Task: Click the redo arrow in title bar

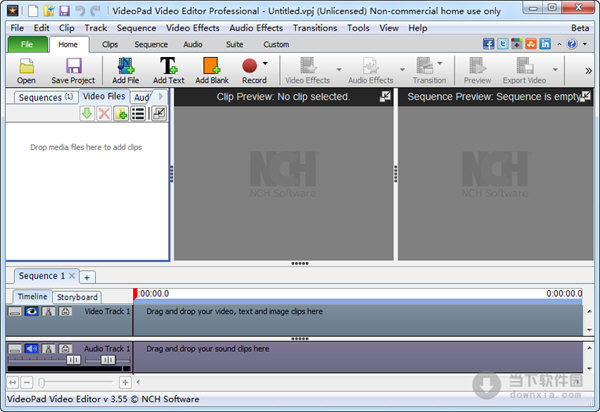Action: pos(95,11)
